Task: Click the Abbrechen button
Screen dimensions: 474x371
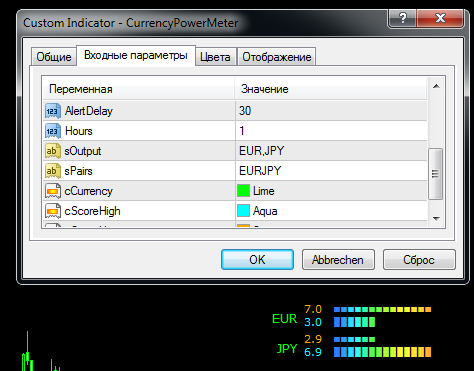Action: 338,260
